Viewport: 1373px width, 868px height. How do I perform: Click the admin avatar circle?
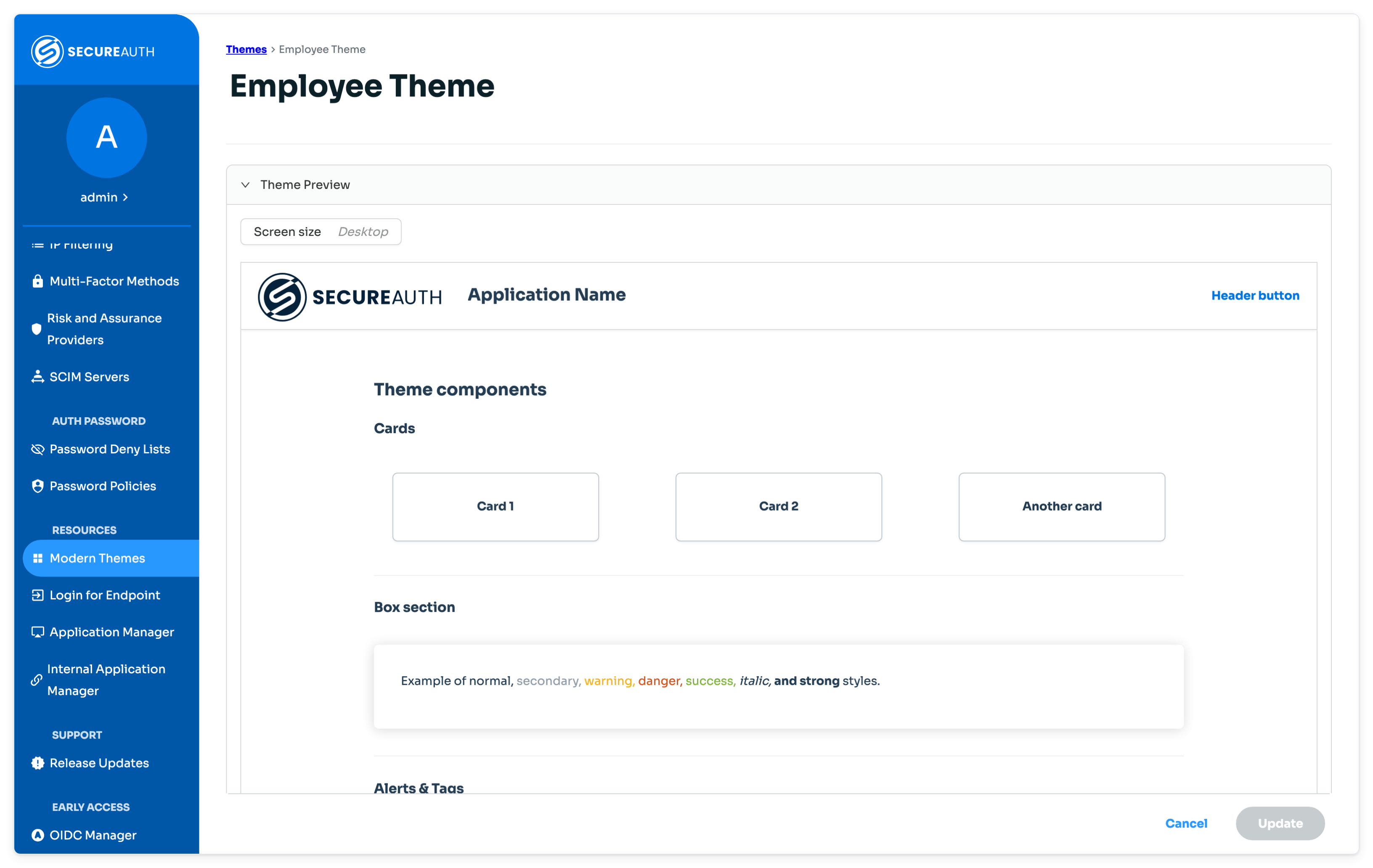click(x=106, y=138)
